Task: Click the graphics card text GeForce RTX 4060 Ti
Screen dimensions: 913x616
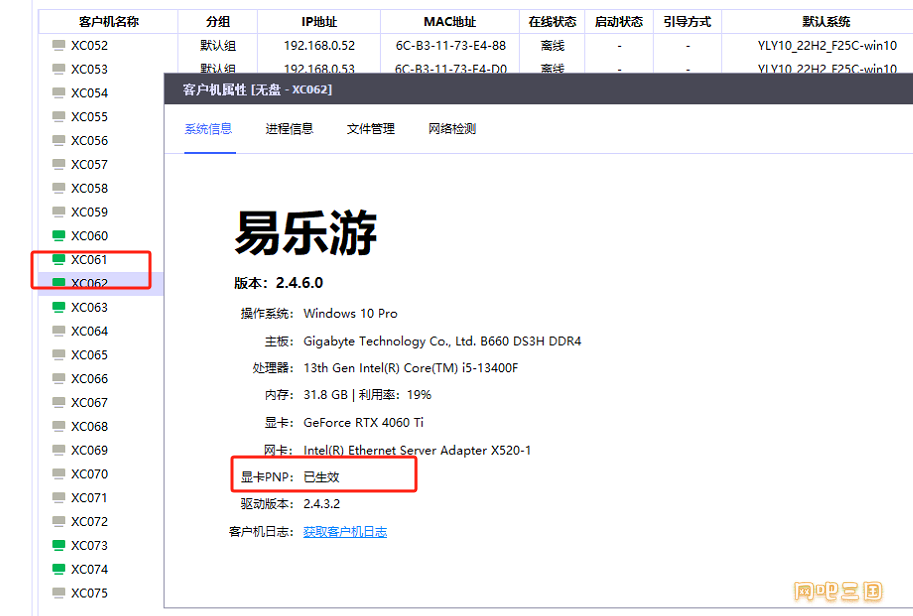Action: [363, 423]
